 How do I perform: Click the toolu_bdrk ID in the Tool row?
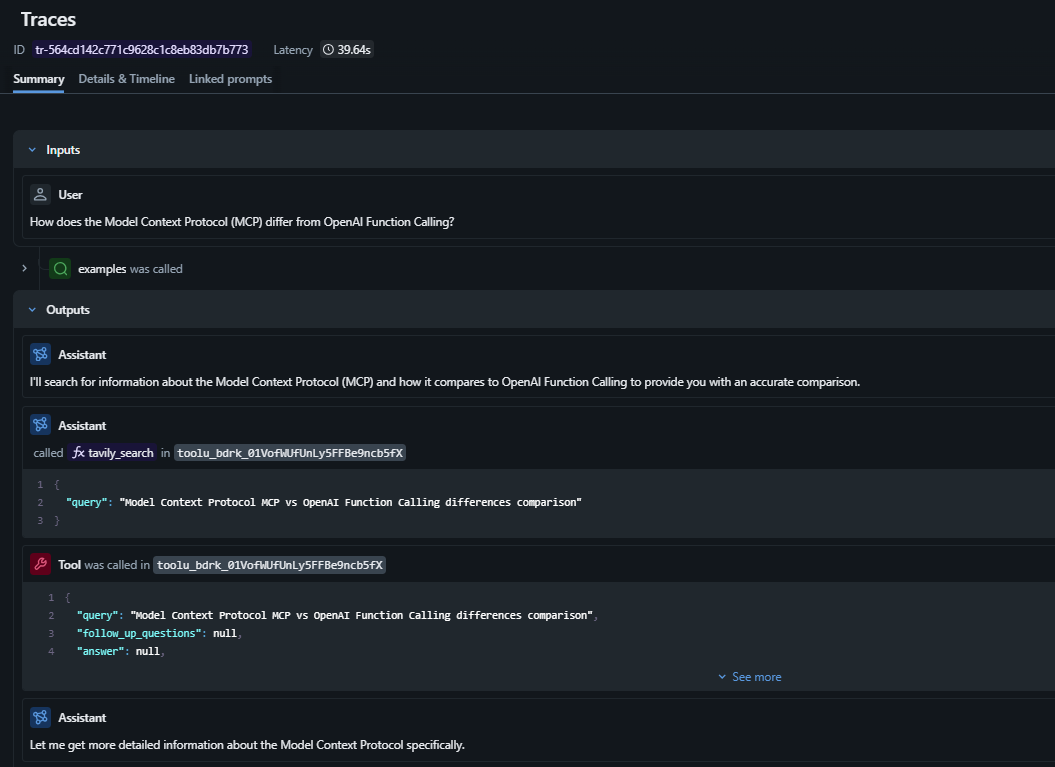(x=270, y=565)
